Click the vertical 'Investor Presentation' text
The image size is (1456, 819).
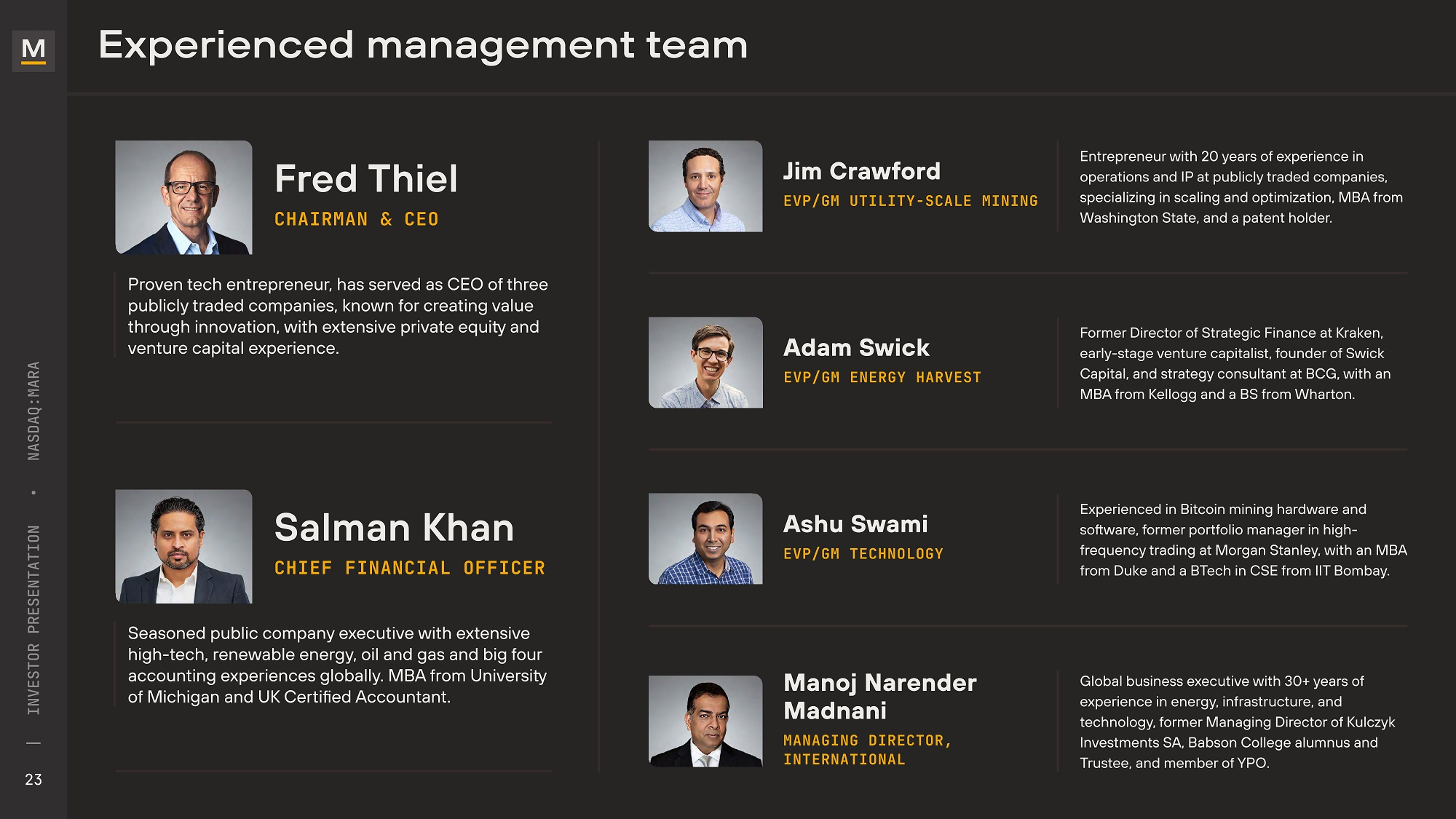[33, 620]
